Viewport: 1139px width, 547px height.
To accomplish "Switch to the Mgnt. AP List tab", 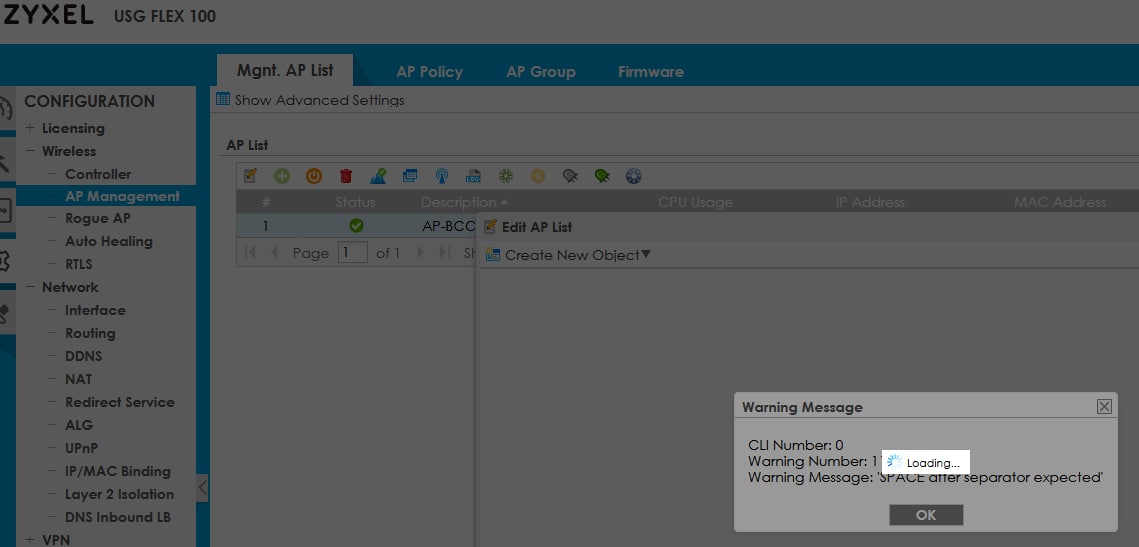I will coord(285,70).
